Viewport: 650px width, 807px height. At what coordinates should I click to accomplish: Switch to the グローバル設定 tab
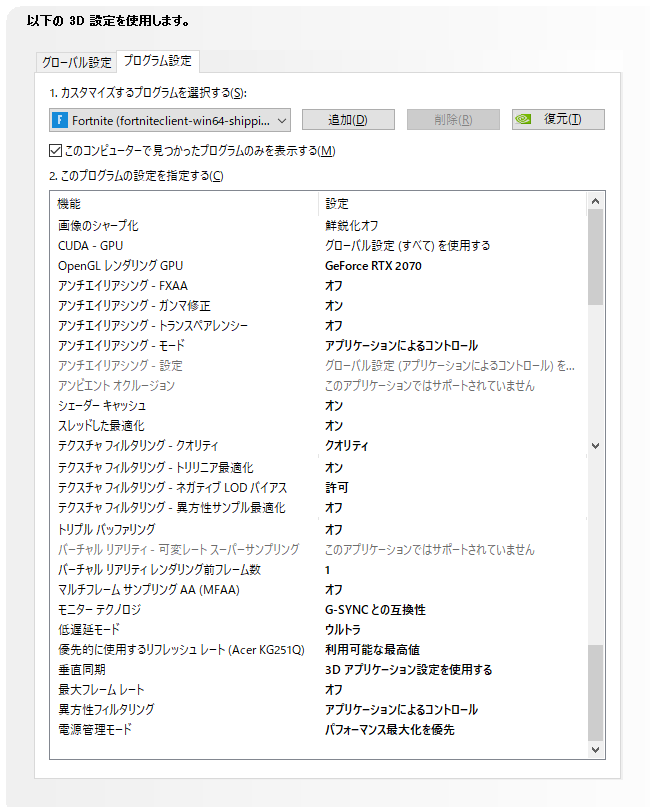(x=77, y=62)
